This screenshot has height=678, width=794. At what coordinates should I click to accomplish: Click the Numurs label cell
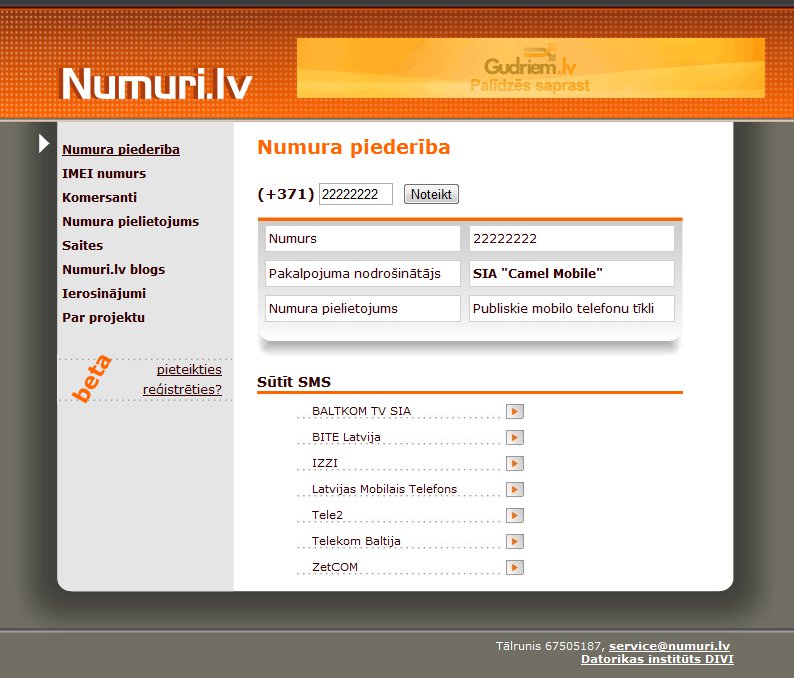(363, 238)
